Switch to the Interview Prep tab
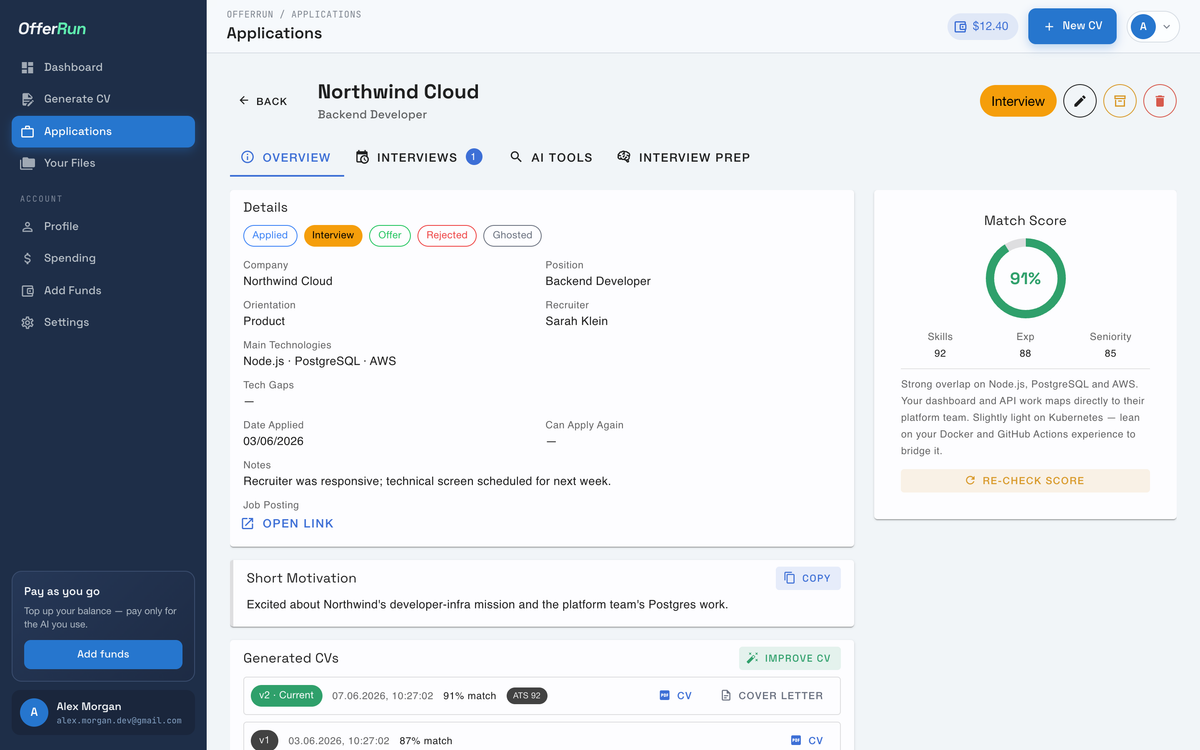 (x=683, y=157)
